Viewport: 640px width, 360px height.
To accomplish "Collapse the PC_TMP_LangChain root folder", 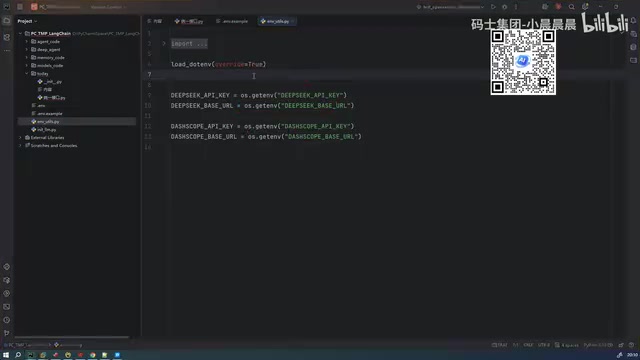I will tap(20, 33).
